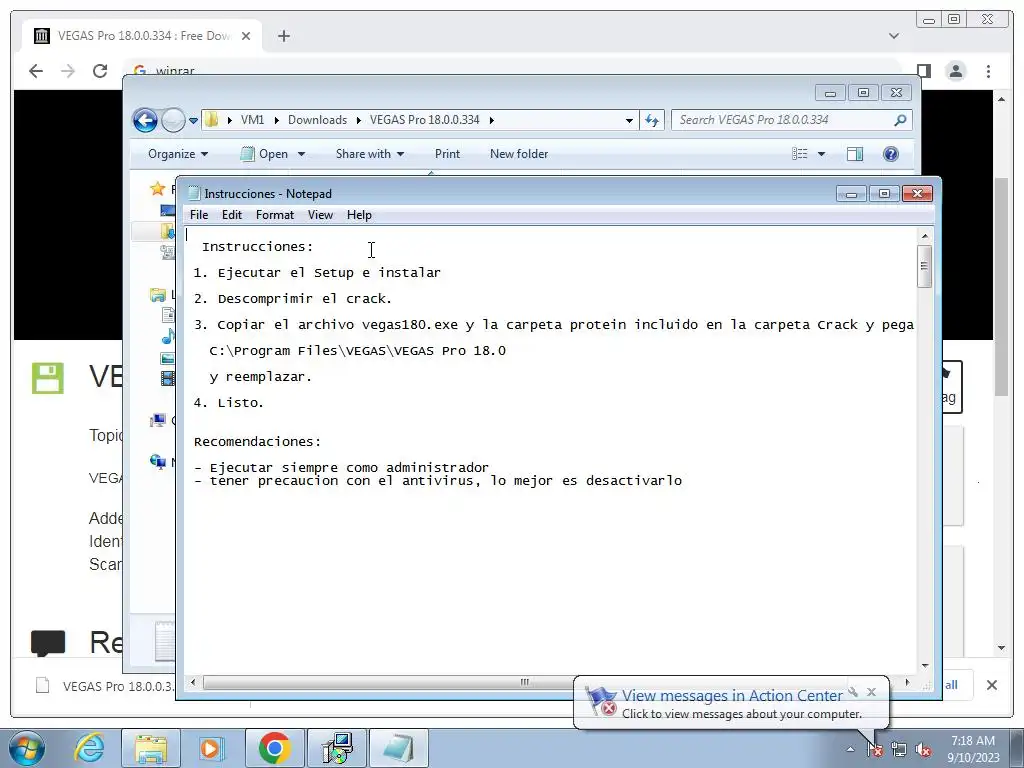Switch to the installer taskbar icon

[337, 748]
